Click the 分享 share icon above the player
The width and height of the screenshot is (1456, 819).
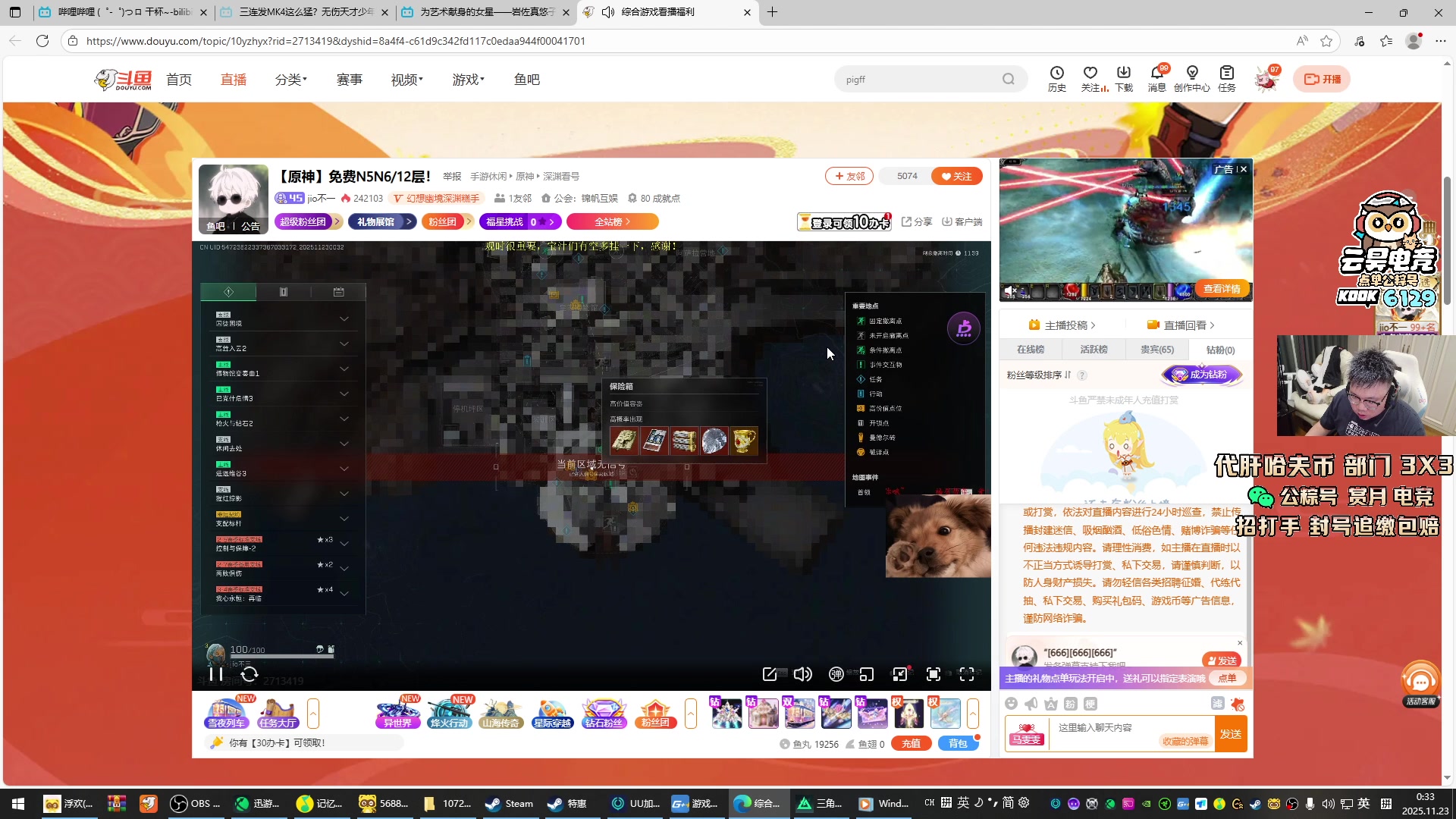point(917,221)
